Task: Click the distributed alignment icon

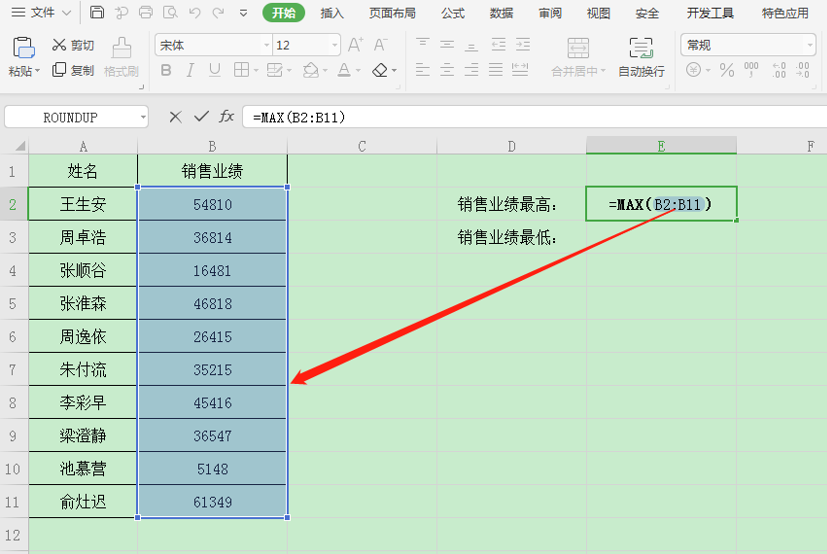Action: coord(520,70)
